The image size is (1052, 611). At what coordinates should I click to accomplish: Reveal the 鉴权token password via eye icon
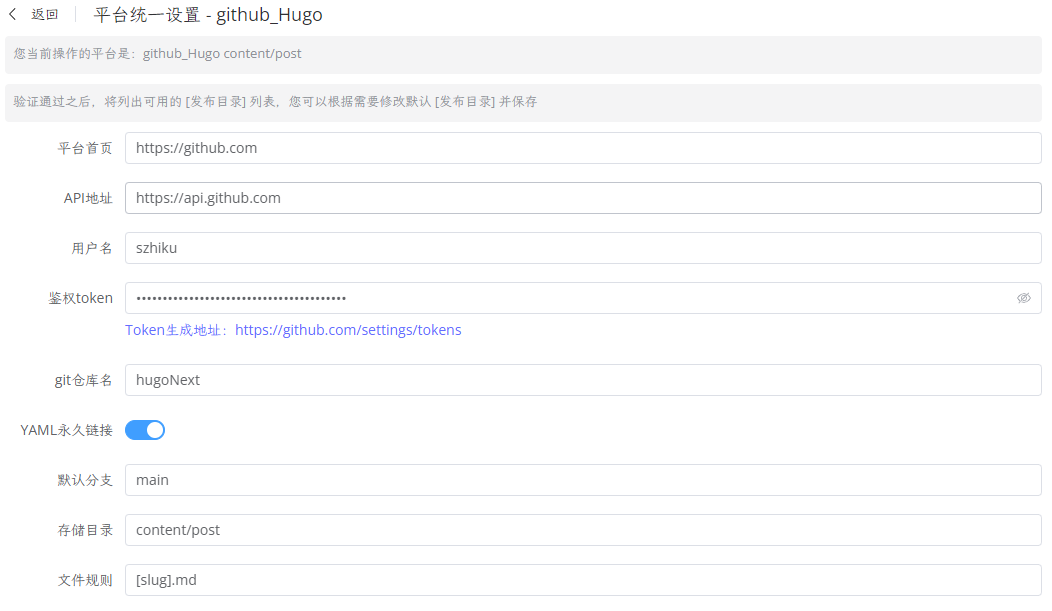(1023, 298)
